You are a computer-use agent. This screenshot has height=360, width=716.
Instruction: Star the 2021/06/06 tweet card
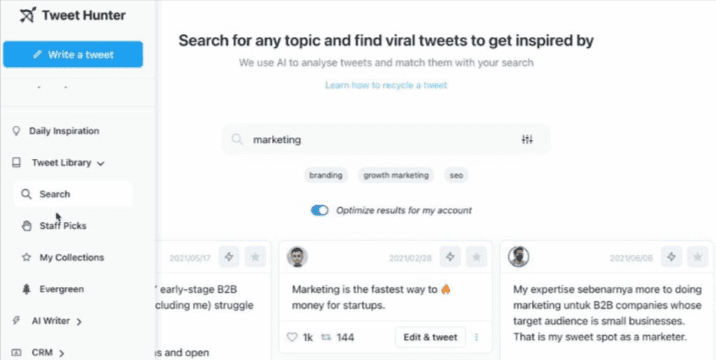tap(697, 257)
